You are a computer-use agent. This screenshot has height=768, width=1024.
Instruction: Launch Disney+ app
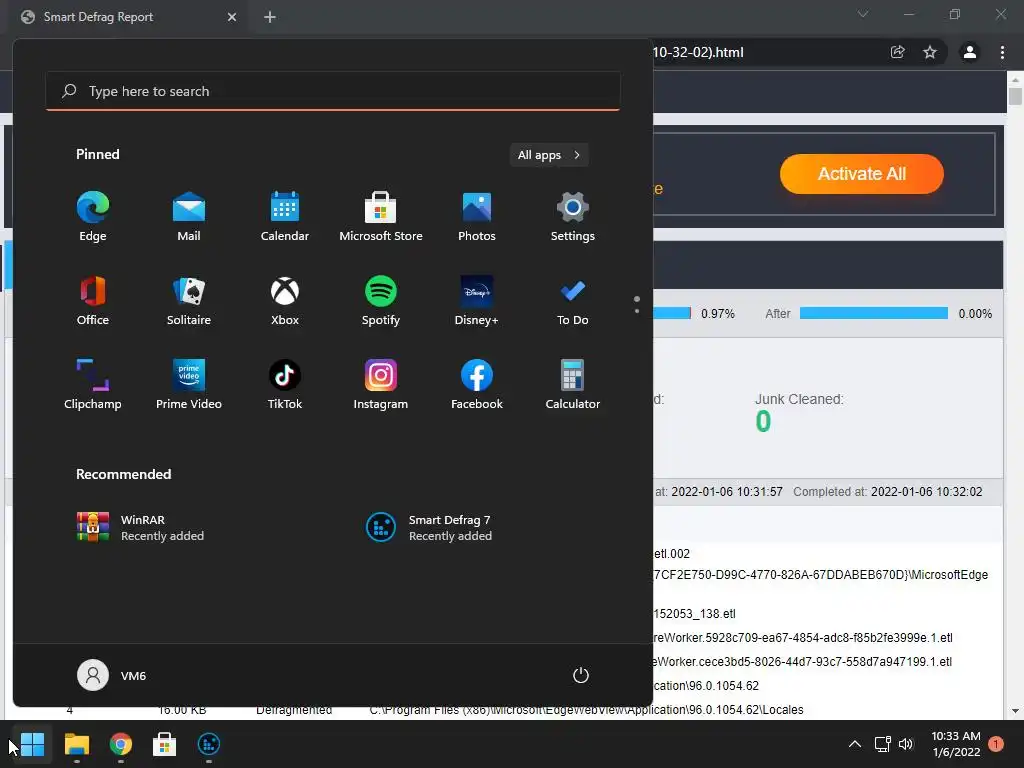coord(477,300)
